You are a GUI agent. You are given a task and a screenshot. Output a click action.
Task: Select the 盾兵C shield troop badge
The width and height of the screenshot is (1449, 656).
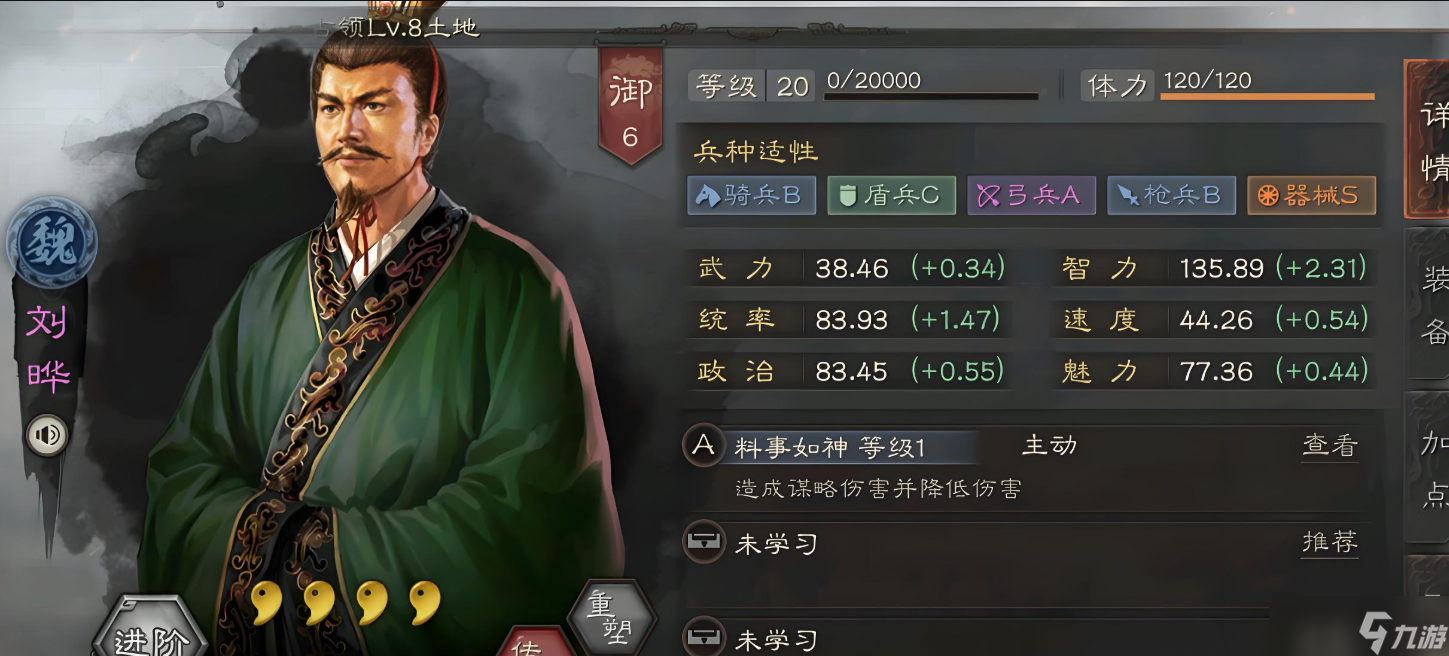(x=891, y=196)
